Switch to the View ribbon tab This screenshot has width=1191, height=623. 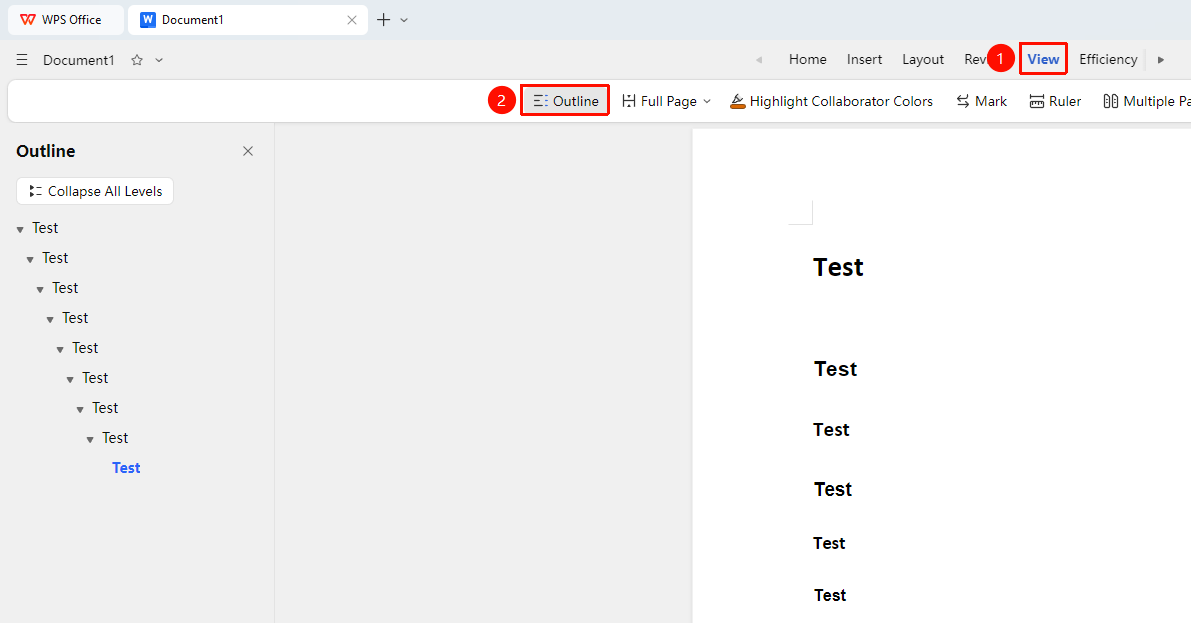(1044, 59)
